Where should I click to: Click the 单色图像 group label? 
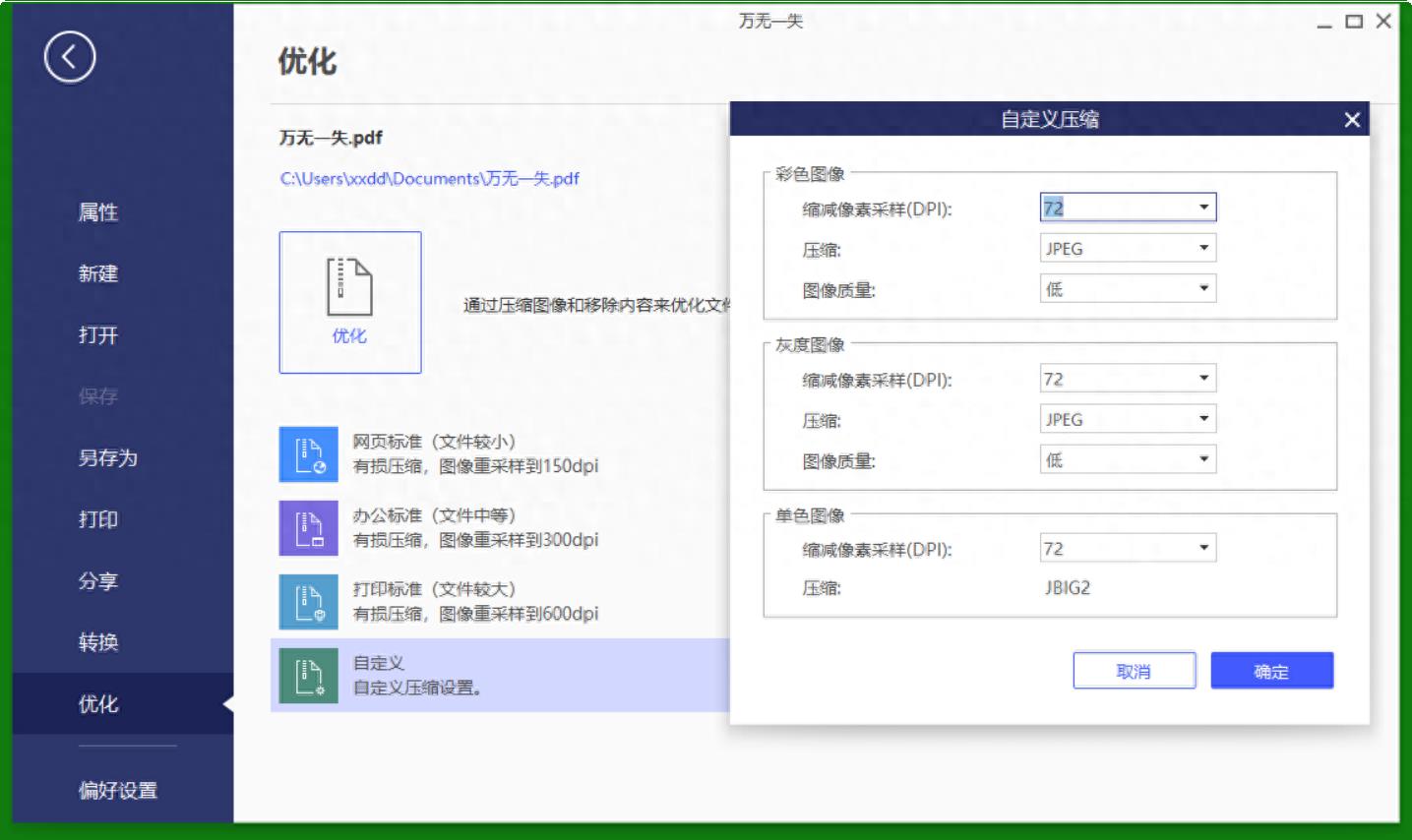[x=810, y=515]
